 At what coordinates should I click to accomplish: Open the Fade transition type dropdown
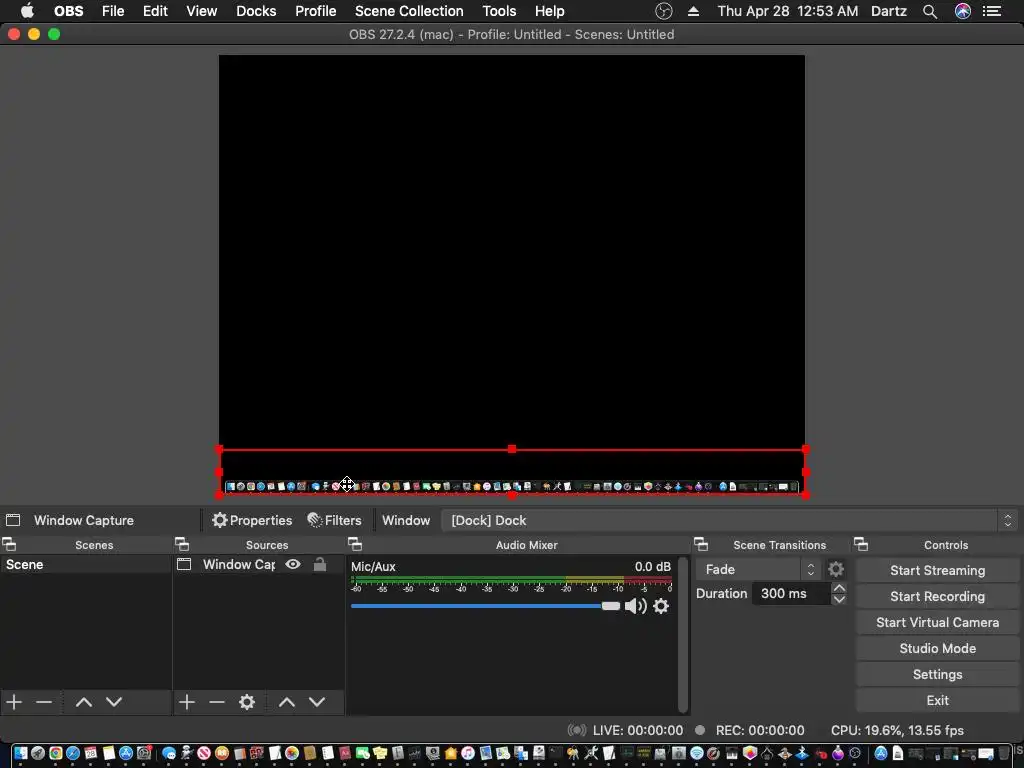pos(758,569)
